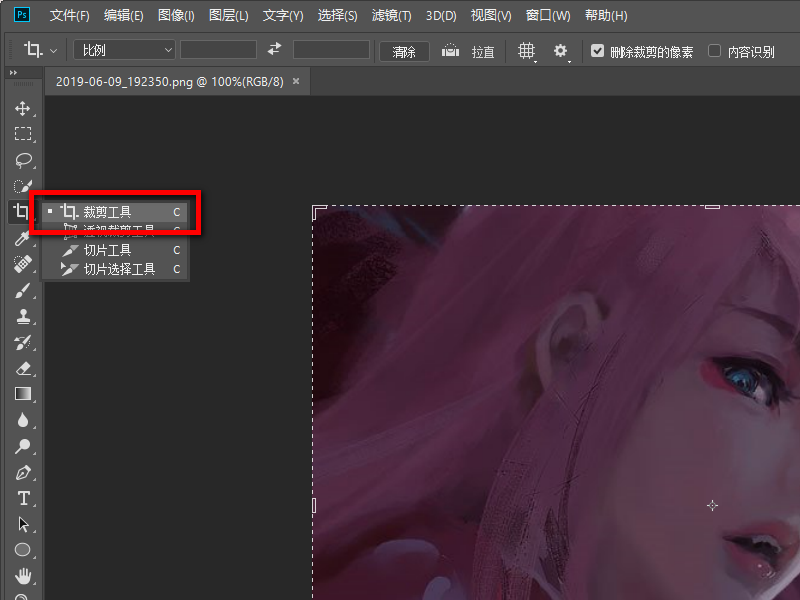Open the 窗口(W) menu

[x=548, y=15]
